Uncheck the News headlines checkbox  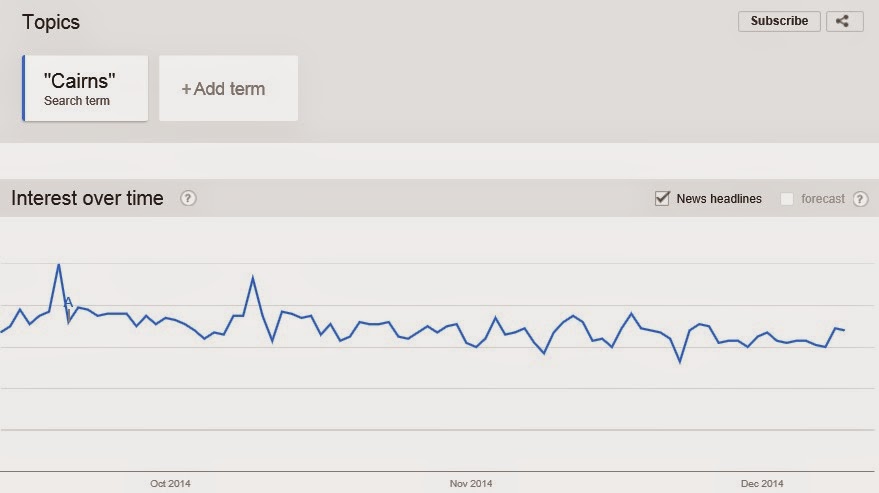click(x=662, y=198)
